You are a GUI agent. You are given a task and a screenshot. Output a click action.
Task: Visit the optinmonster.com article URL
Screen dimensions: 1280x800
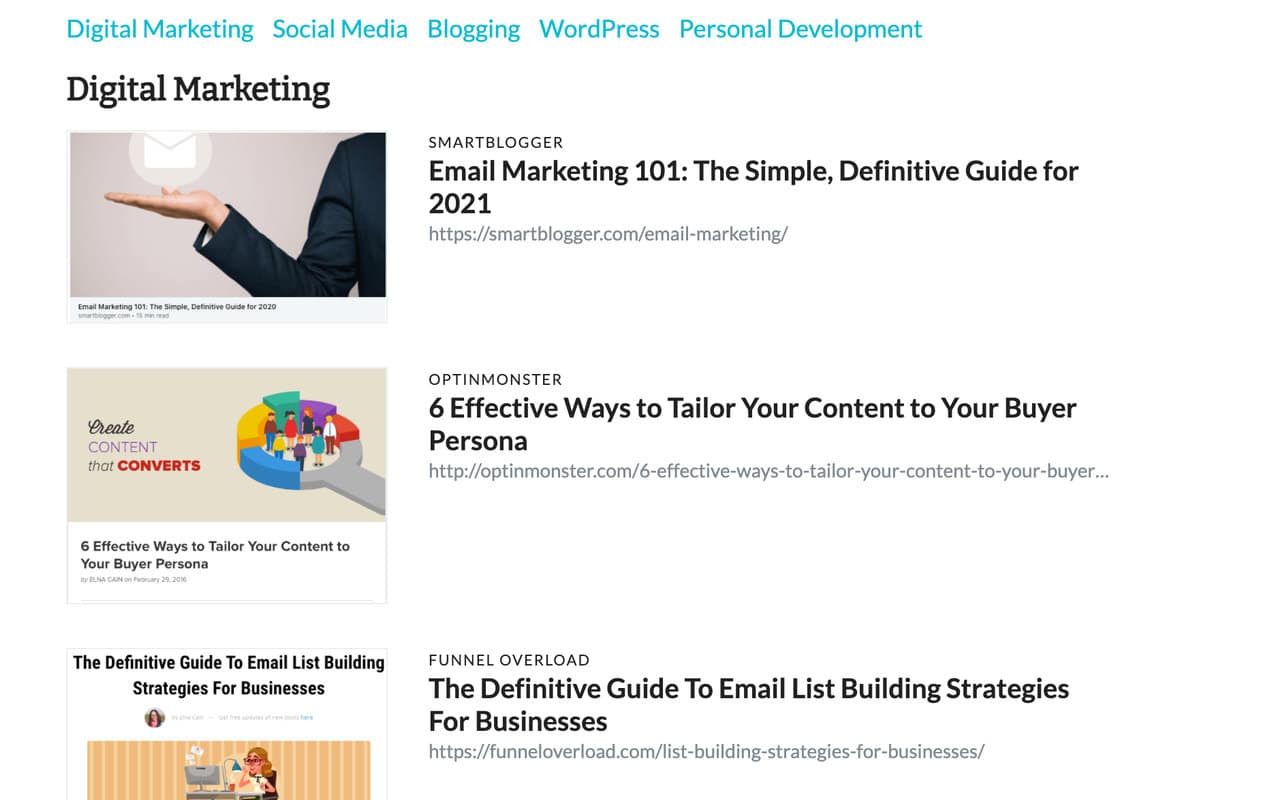pyautogui.click(x=768, y=471)
